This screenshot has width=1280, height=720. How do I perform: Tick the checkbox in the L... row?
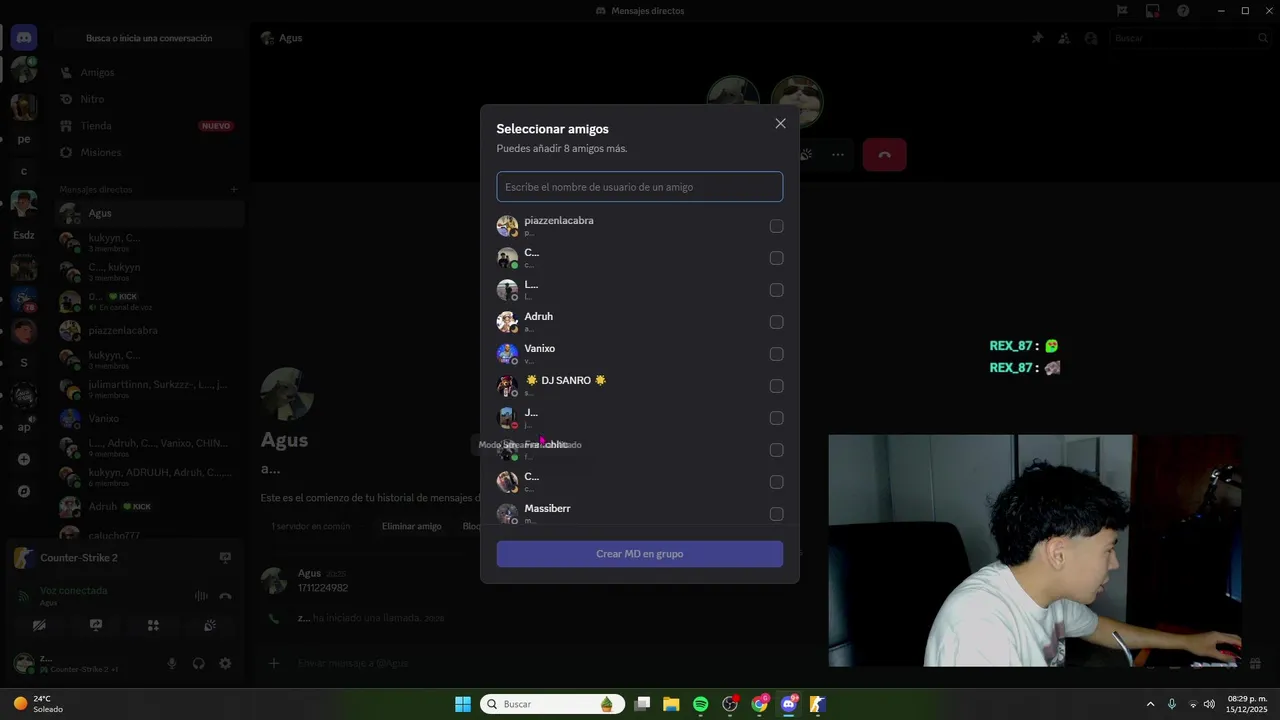coord(776,290)
